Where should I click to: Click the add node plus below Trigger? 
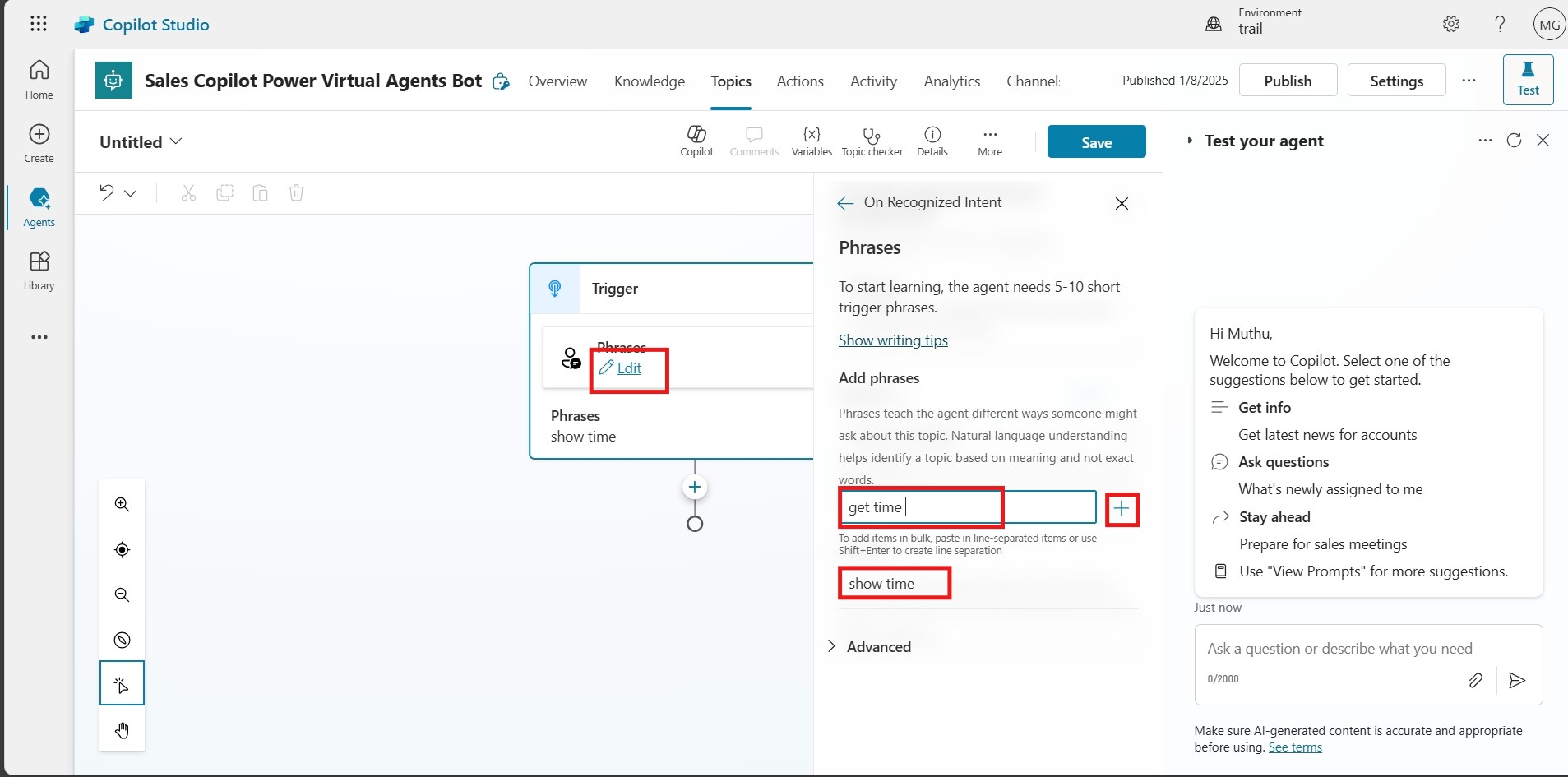(x=695, y=488)
